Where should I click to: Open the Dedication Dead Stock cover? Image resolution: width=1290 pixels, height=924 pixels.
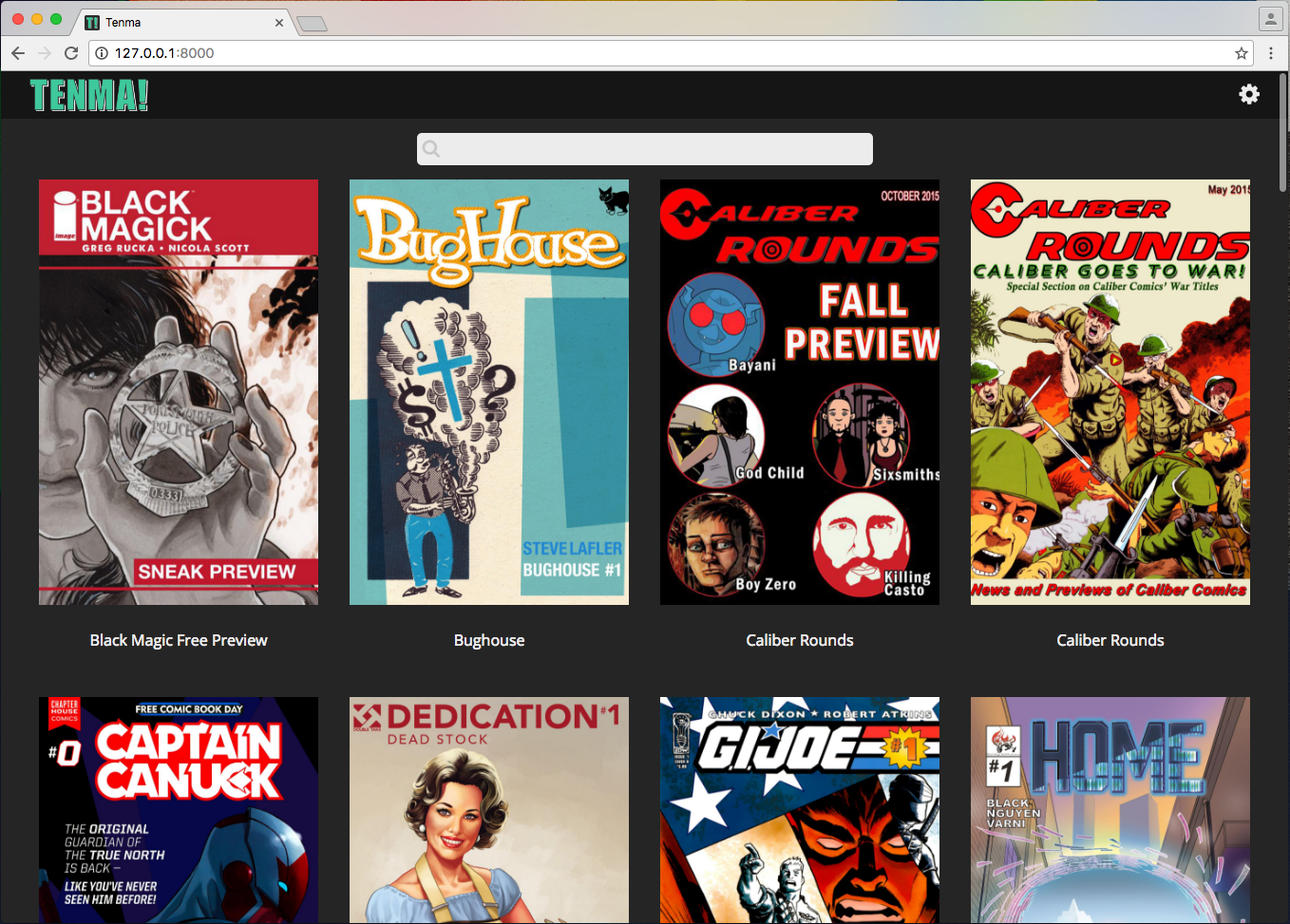click(x=489, y=810)
